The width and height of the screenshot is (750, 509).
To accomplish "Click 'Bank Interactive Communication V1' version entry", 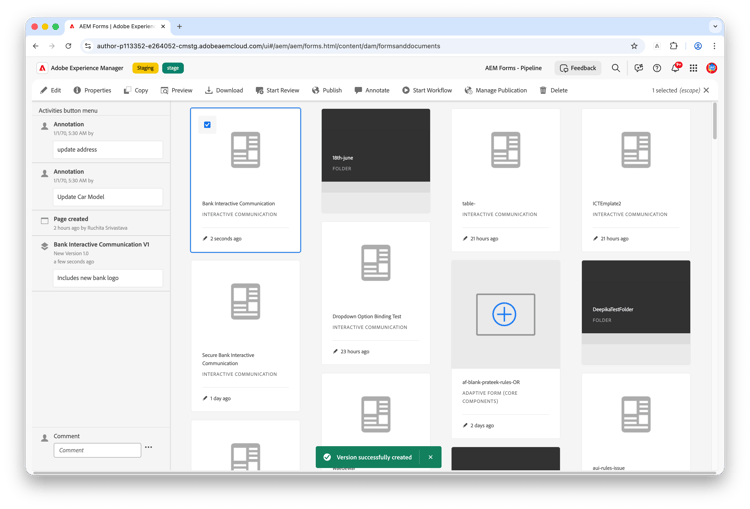I will pos(101,244).
